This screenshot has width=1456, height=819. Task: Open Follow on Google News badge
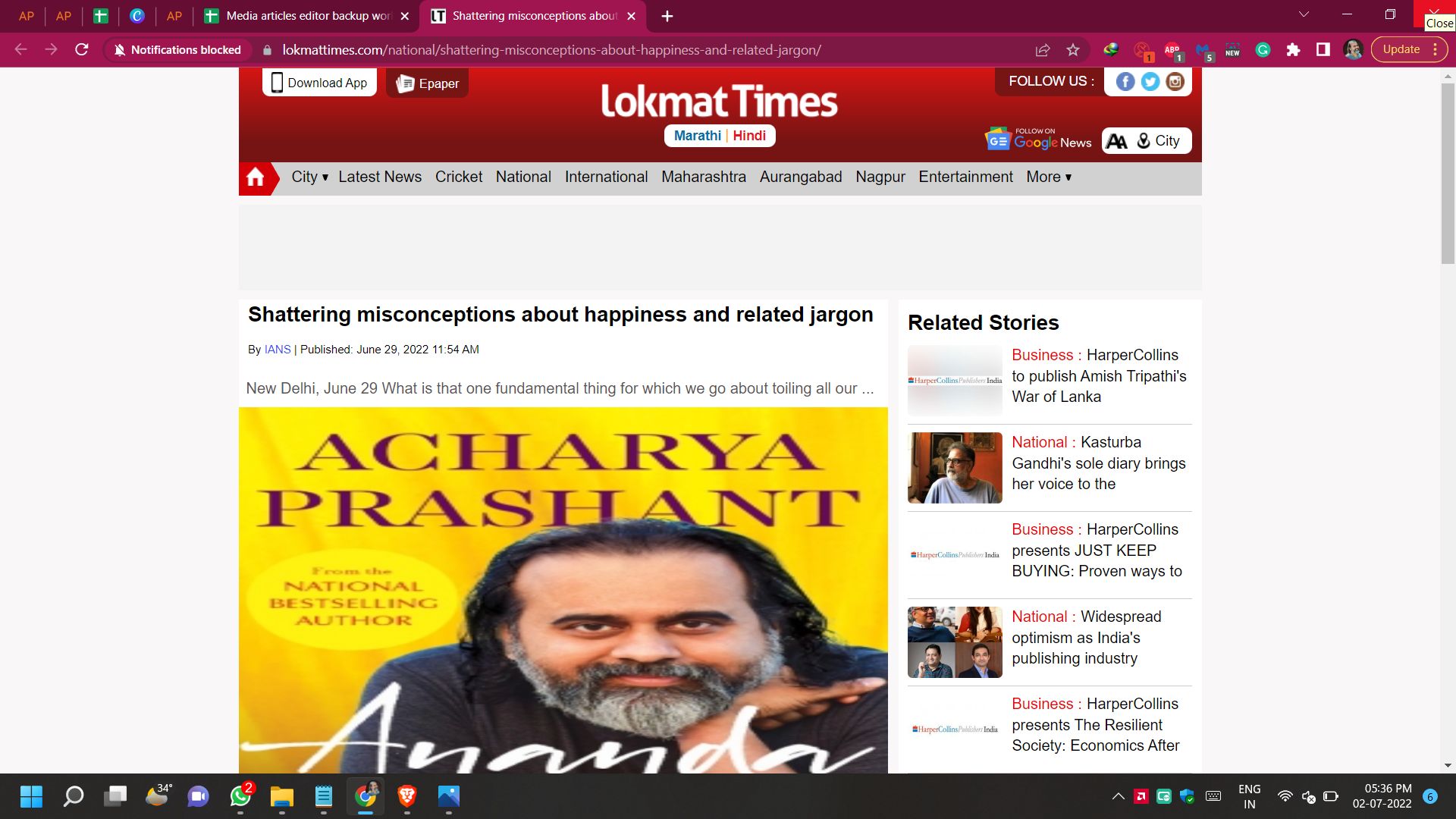(1038, 140)
